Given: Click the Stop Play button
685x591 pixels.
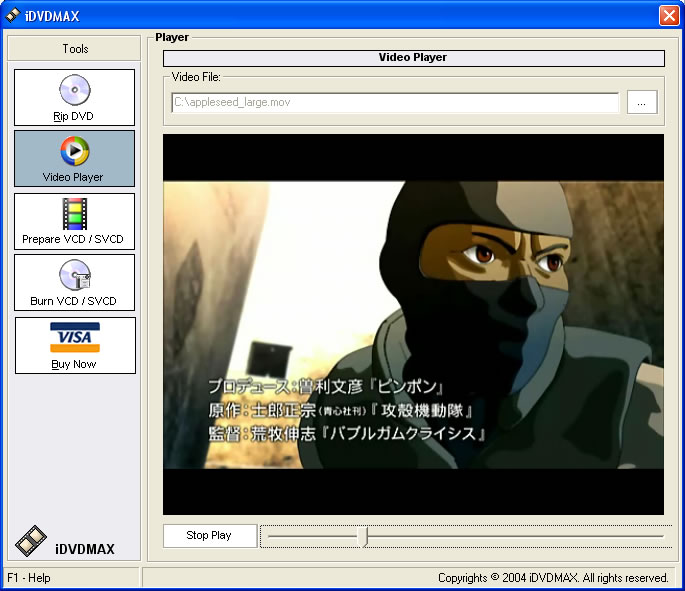Looking at the screenshot, I should click(210, 536).
